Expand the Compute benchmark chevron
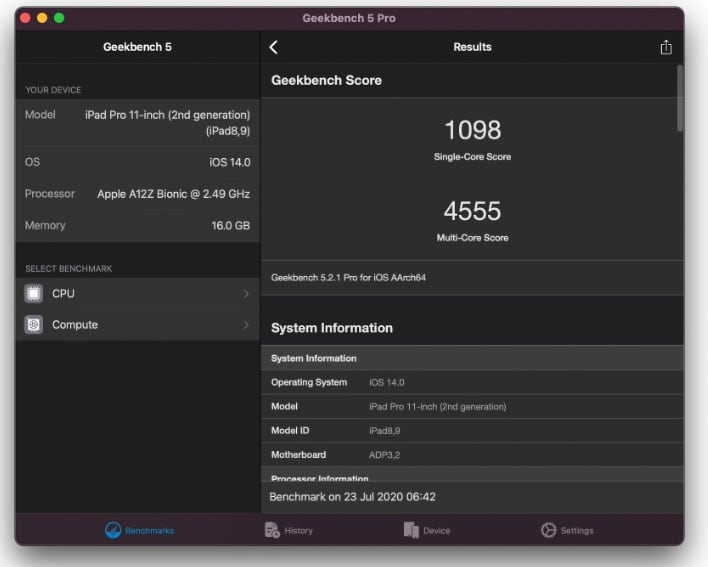Viewport: 708px width, 567px height. click(x=246, y=325)
